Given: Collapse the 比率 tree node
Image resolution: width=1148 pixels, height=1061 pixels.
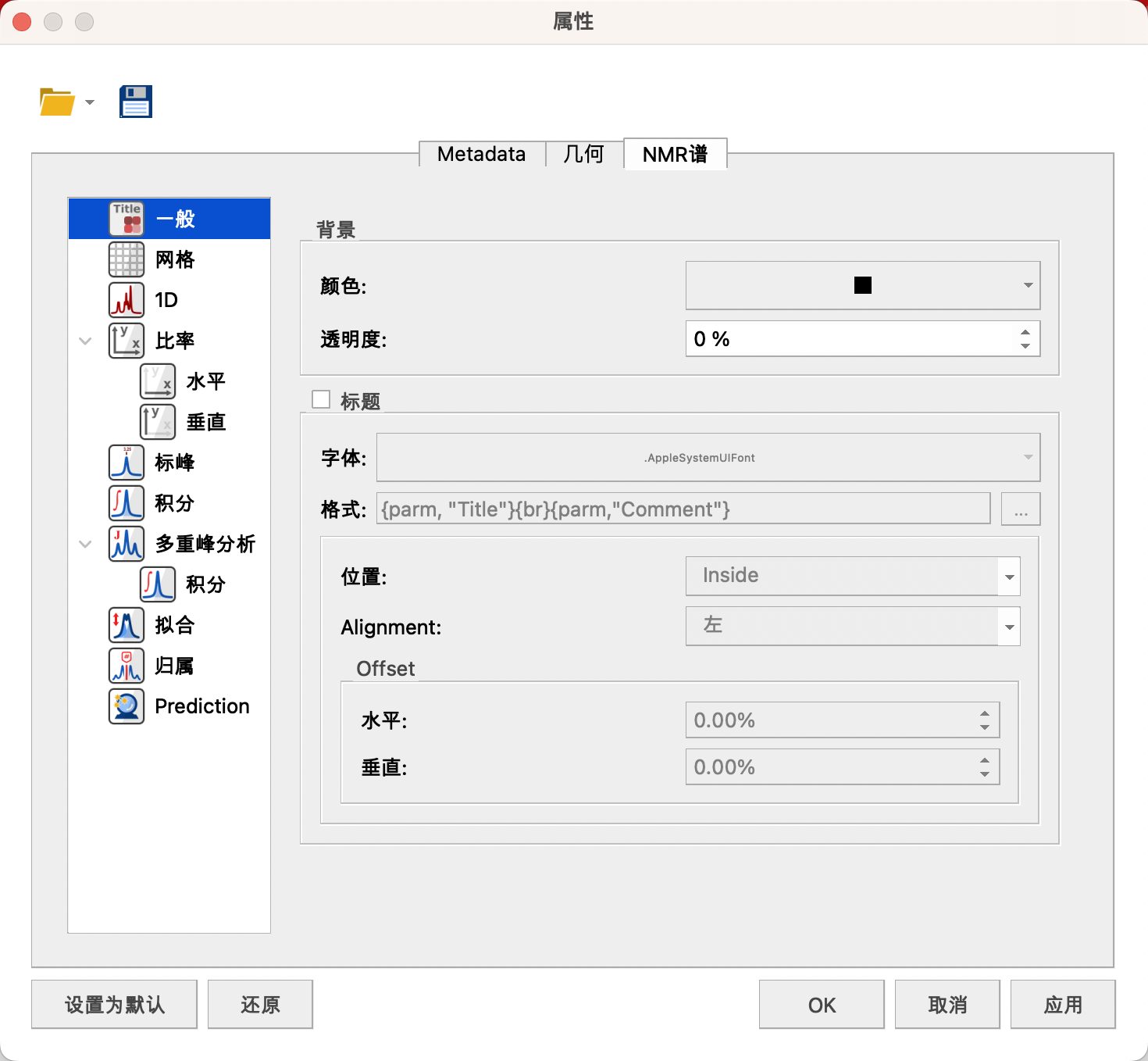Looking at the screenshot, I should tap(85, 341).
